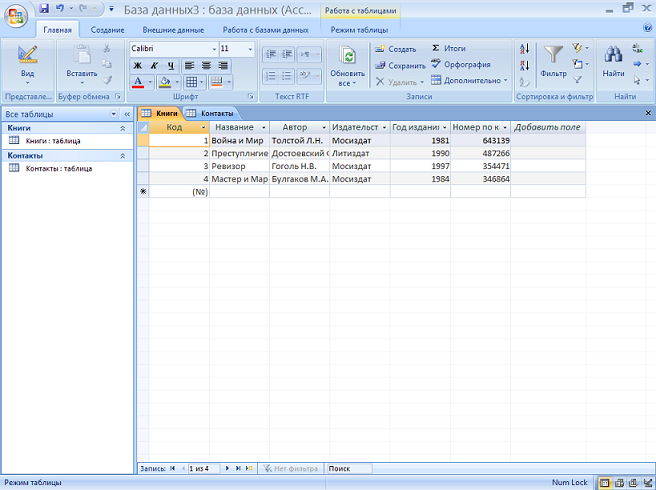656x490 pixels.
Task: Open Внешние данные ribbon tab
Action: (x=173, y=30)
